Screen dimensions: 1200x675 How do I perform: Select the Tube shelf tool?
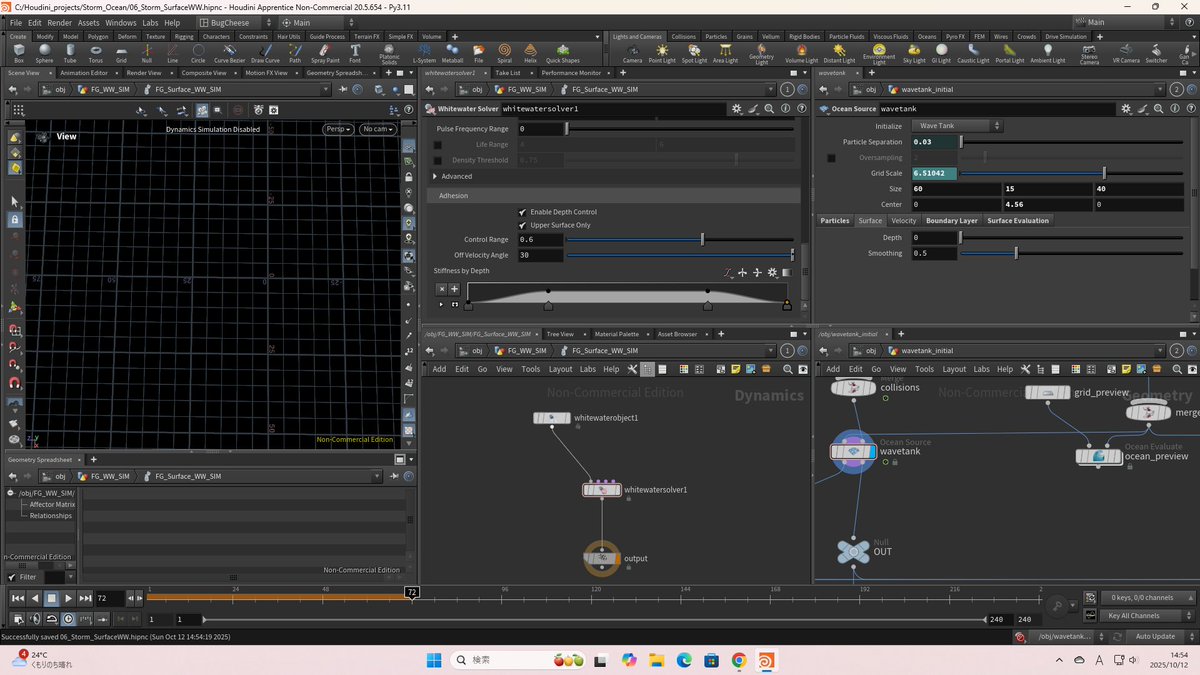pos(70,53)
